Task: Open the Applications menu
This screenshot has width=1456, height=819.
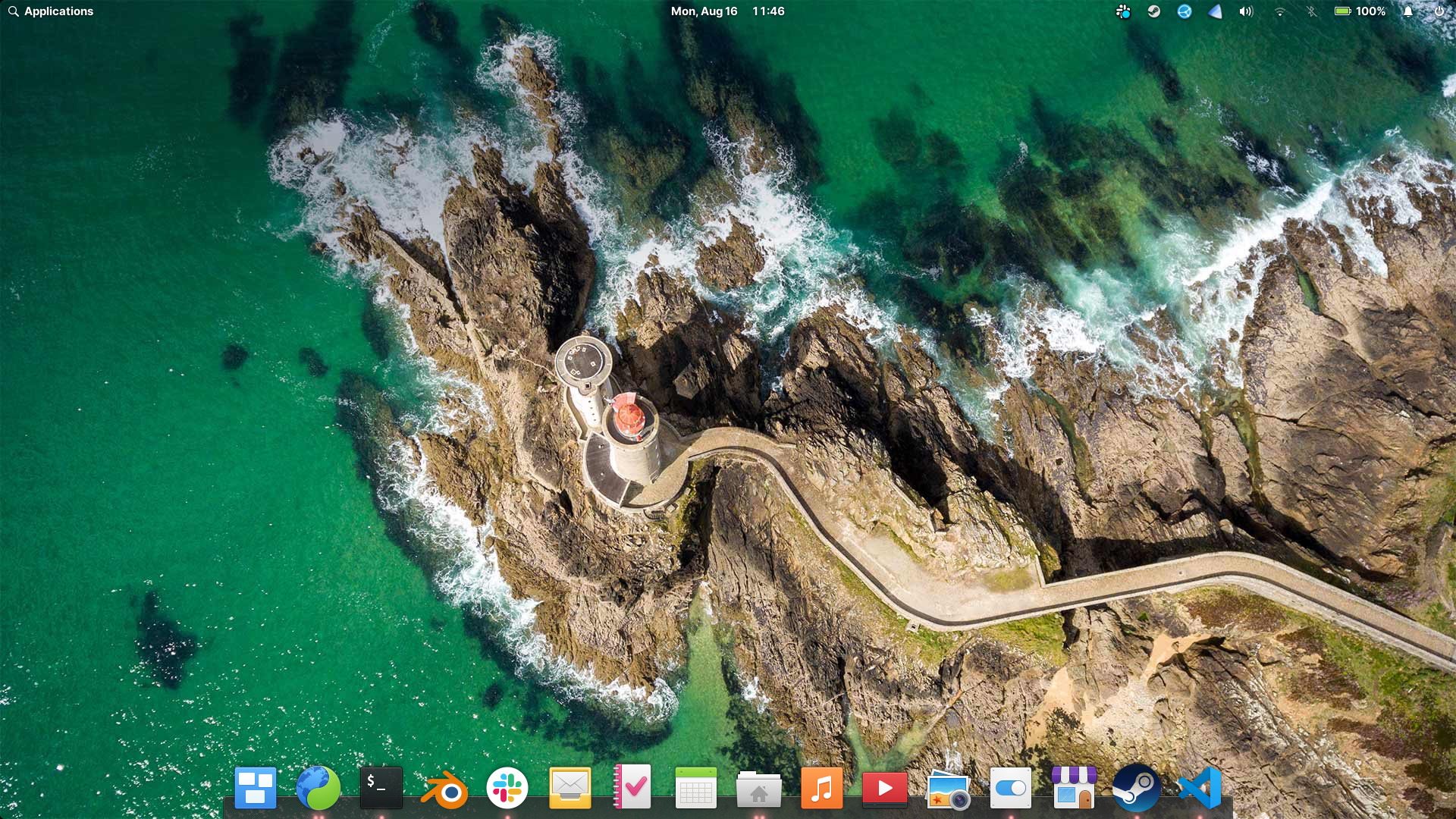Action: click(51, 11)
